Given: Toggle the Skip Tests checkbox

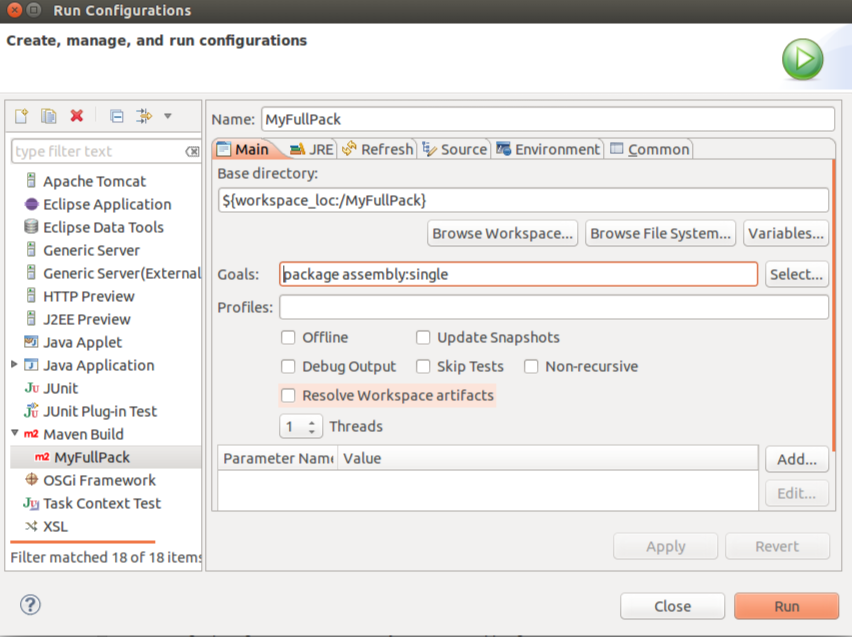Looking at the screenshot, I should (x=423, y=367).
